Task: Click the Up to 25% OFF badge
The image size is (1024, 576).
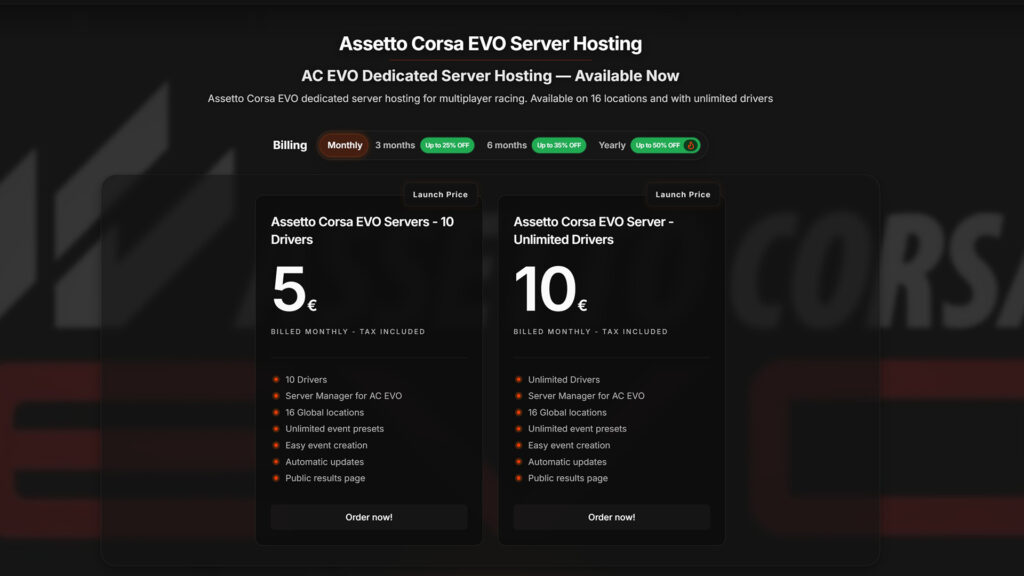Action: pos(447,145)
